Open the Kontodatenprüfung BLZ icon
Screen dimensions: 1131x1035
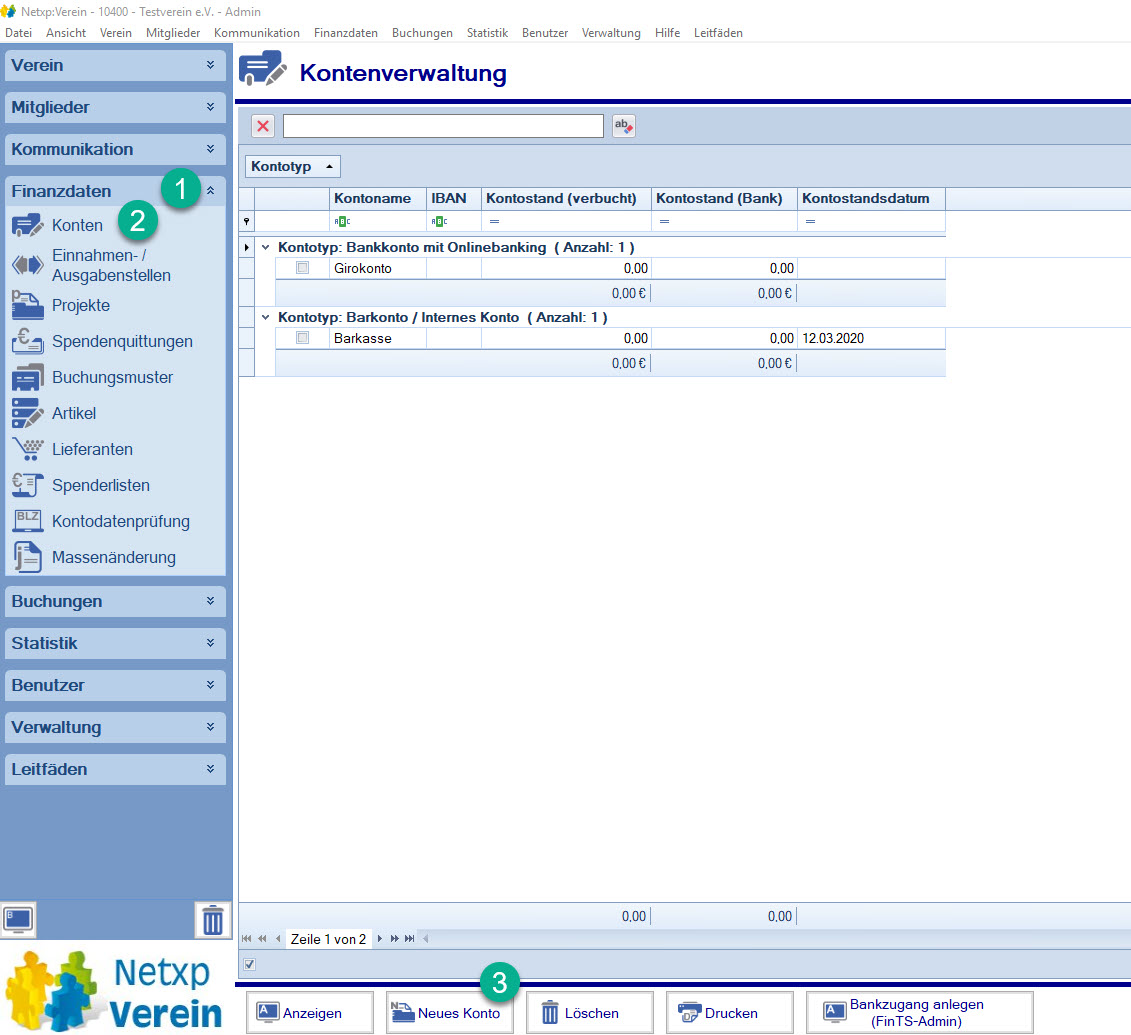click(x=27, y=521)
